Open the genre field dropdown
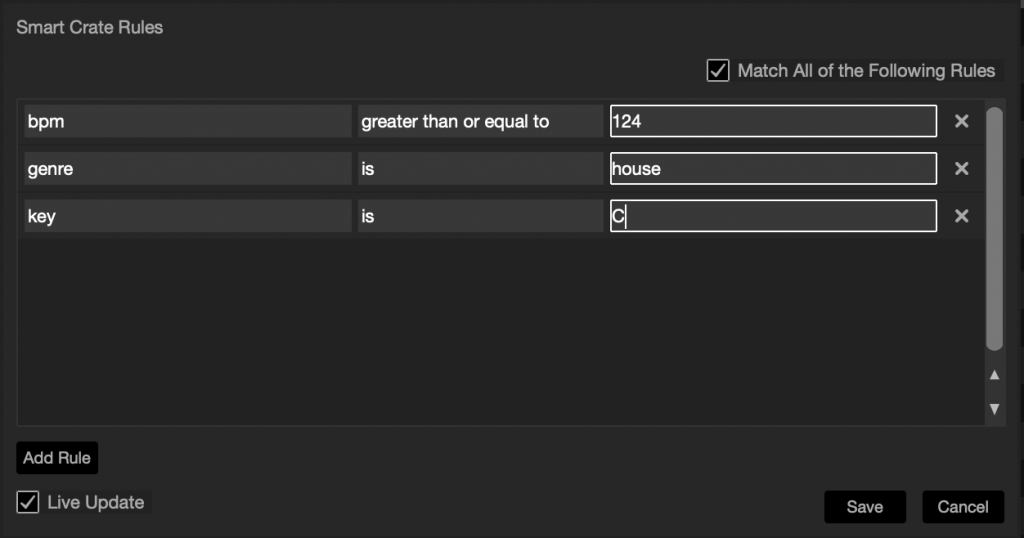 tap(187, 169)
